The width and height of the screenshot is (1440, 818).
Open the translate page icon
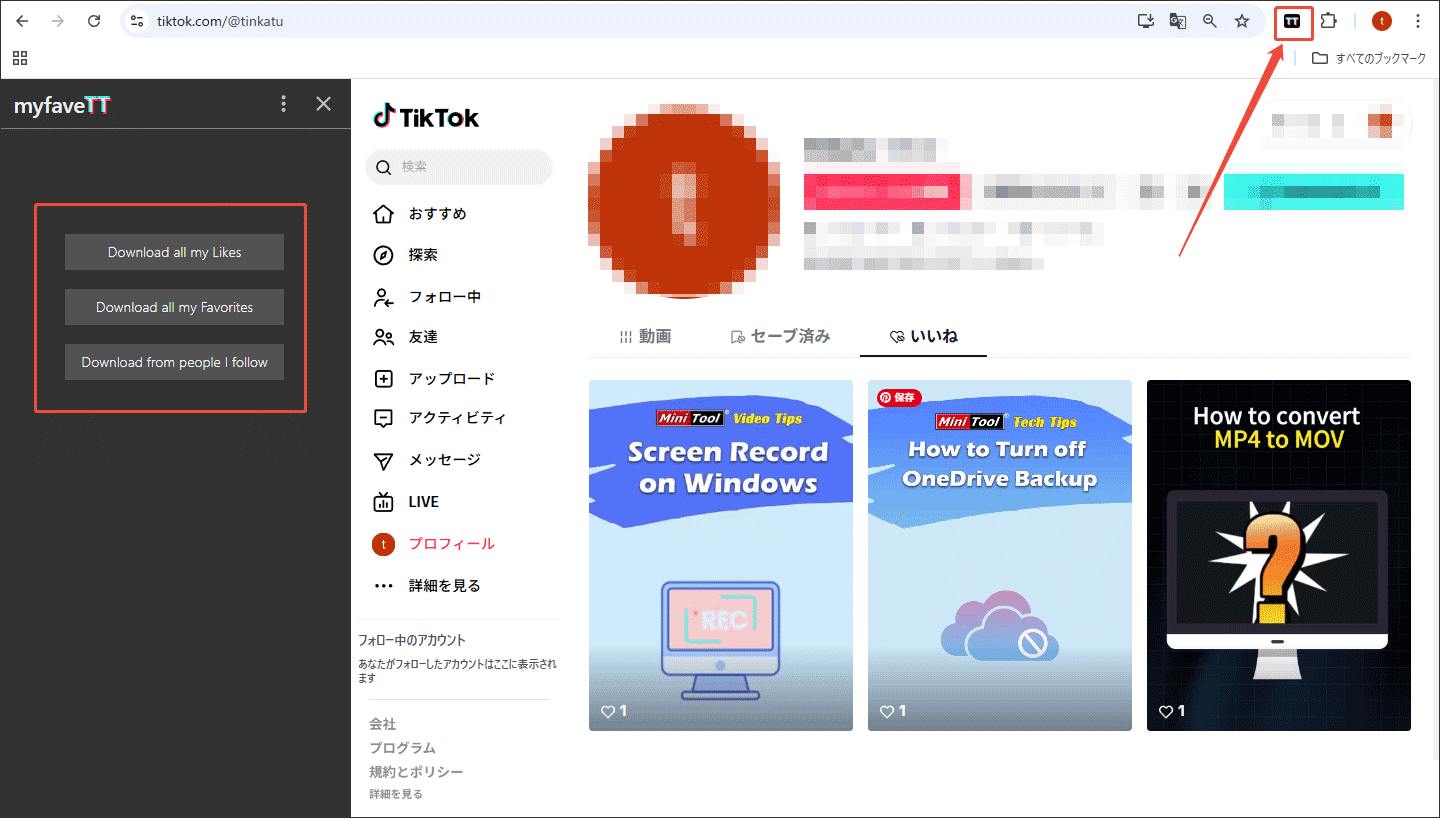1178,21
